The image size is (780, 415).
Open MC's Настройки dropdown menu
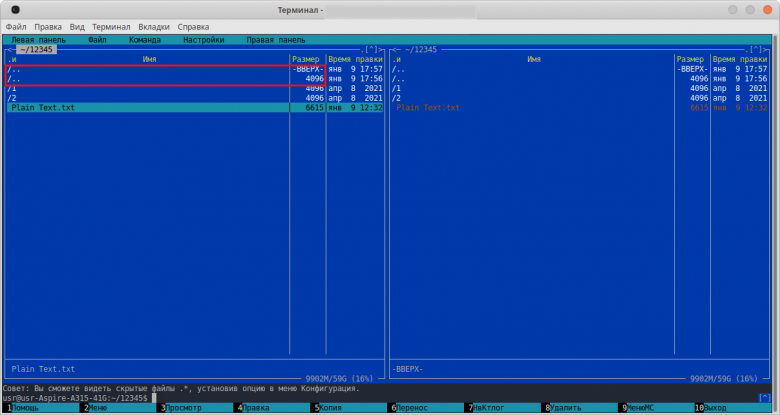pos(203,40)
